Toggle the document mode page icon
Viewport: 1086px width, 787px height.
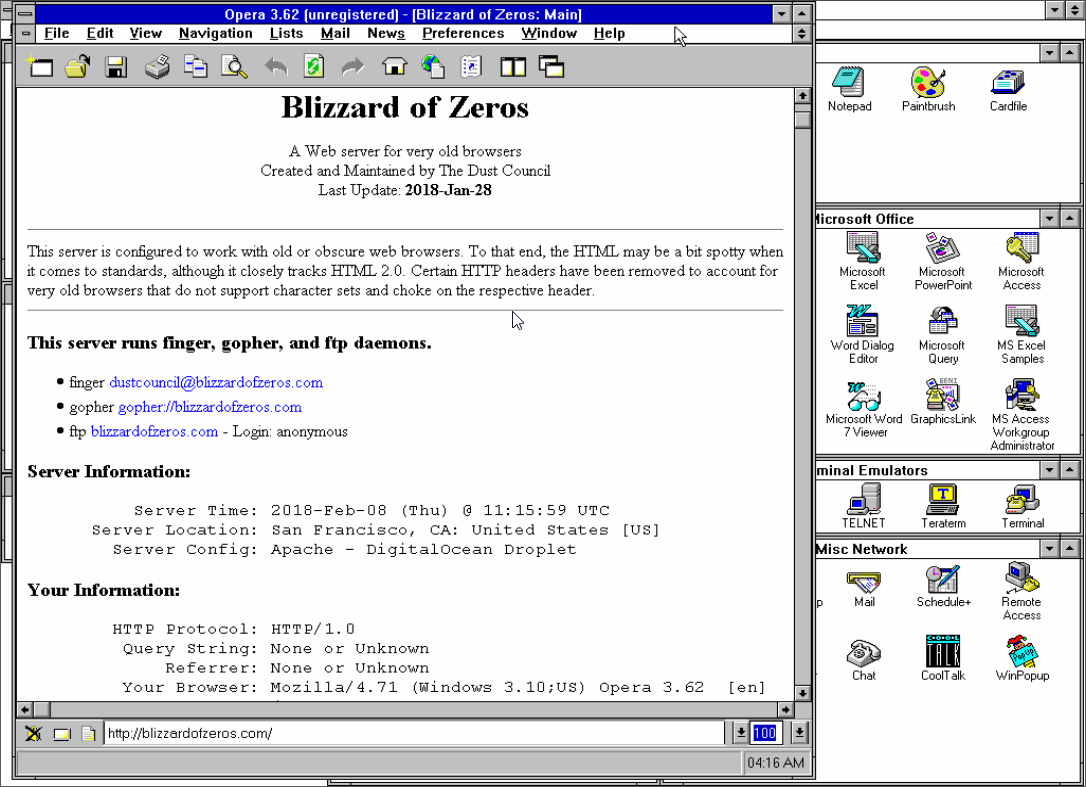pyautogui.click(x=88, y=733)
